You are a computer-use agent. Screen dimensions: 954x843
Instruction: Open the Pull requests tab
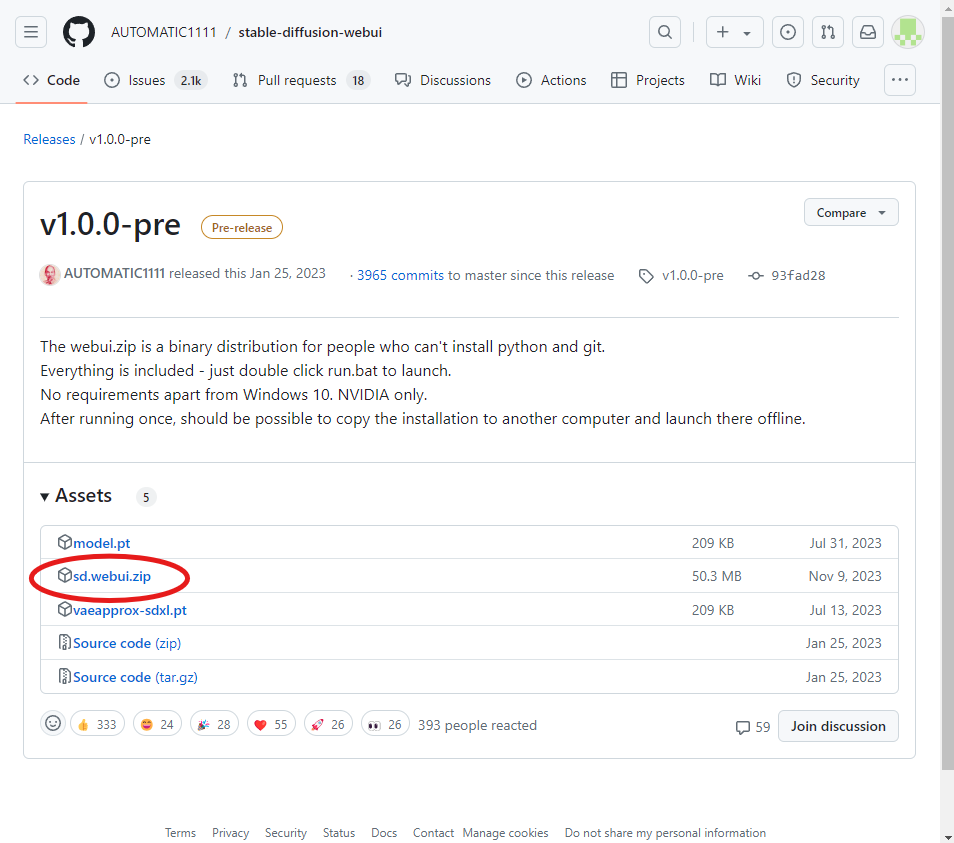[x=302, y=80]
